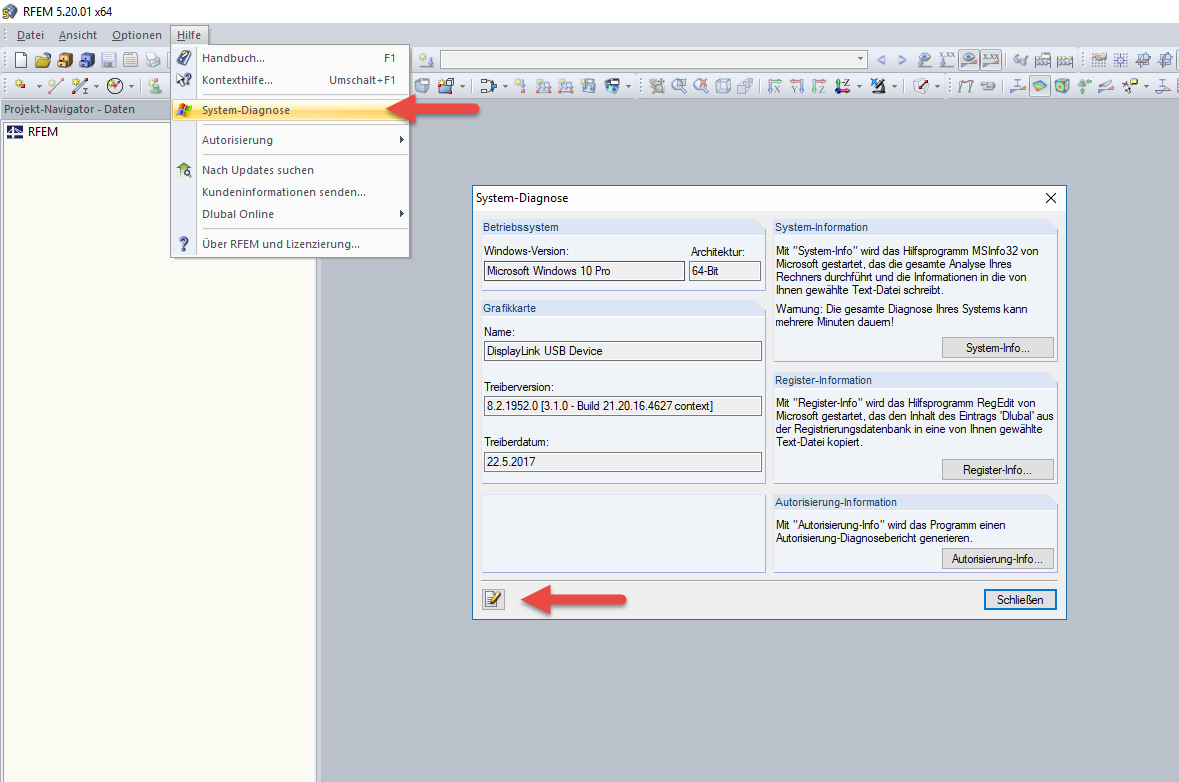The image size is (1179, 782).
Task: Open dropdown next to solid cube red-line icon
Action: [937, 86]
